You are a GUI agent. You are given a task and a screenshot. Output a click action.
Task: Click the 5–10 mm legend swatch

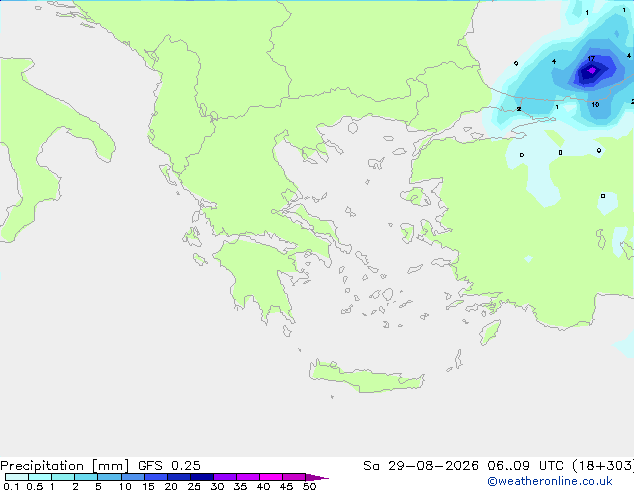point(109,477)
